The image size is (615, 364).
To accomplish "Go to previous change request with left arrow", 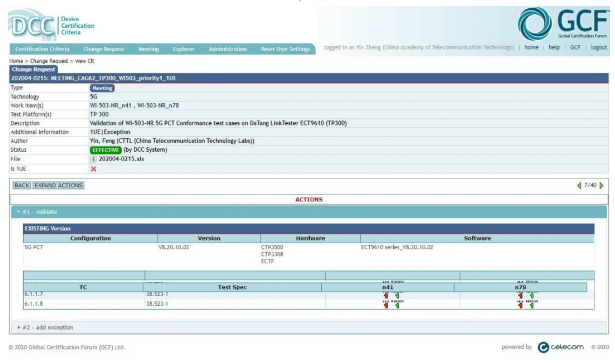I will 579,186.
